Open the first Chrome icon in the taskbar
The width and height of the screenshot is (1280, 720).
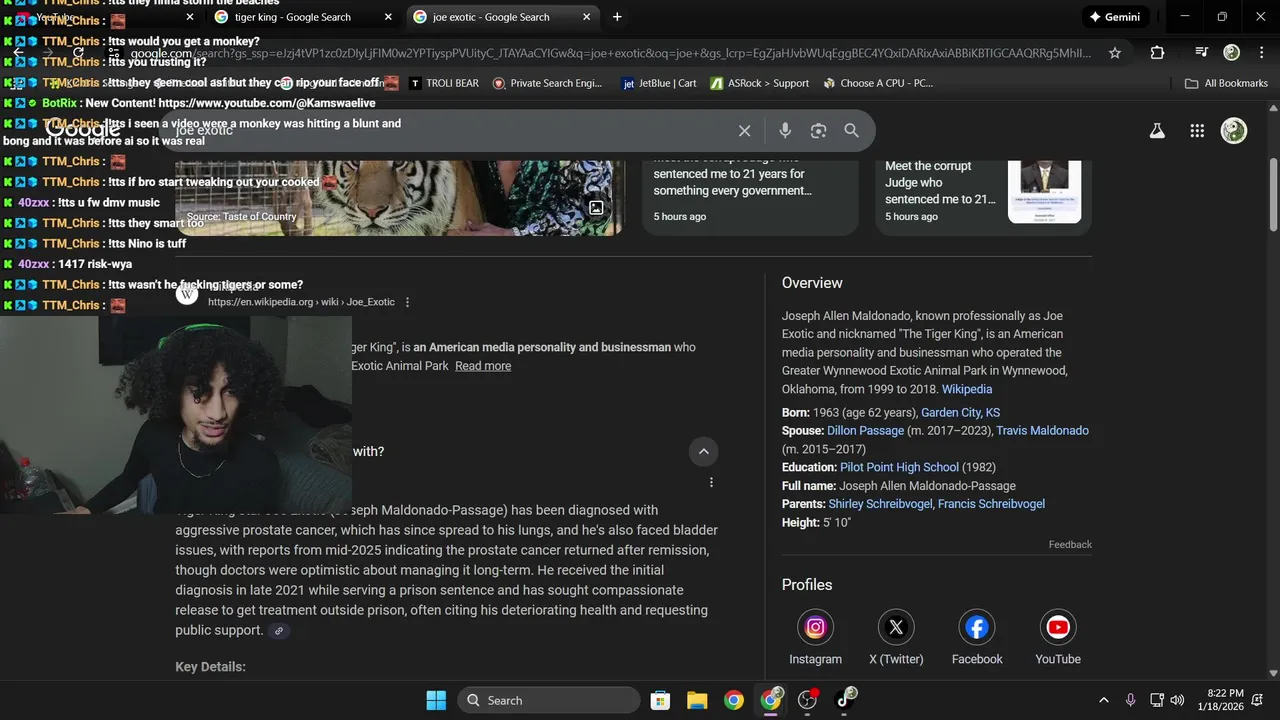point(734,700)
